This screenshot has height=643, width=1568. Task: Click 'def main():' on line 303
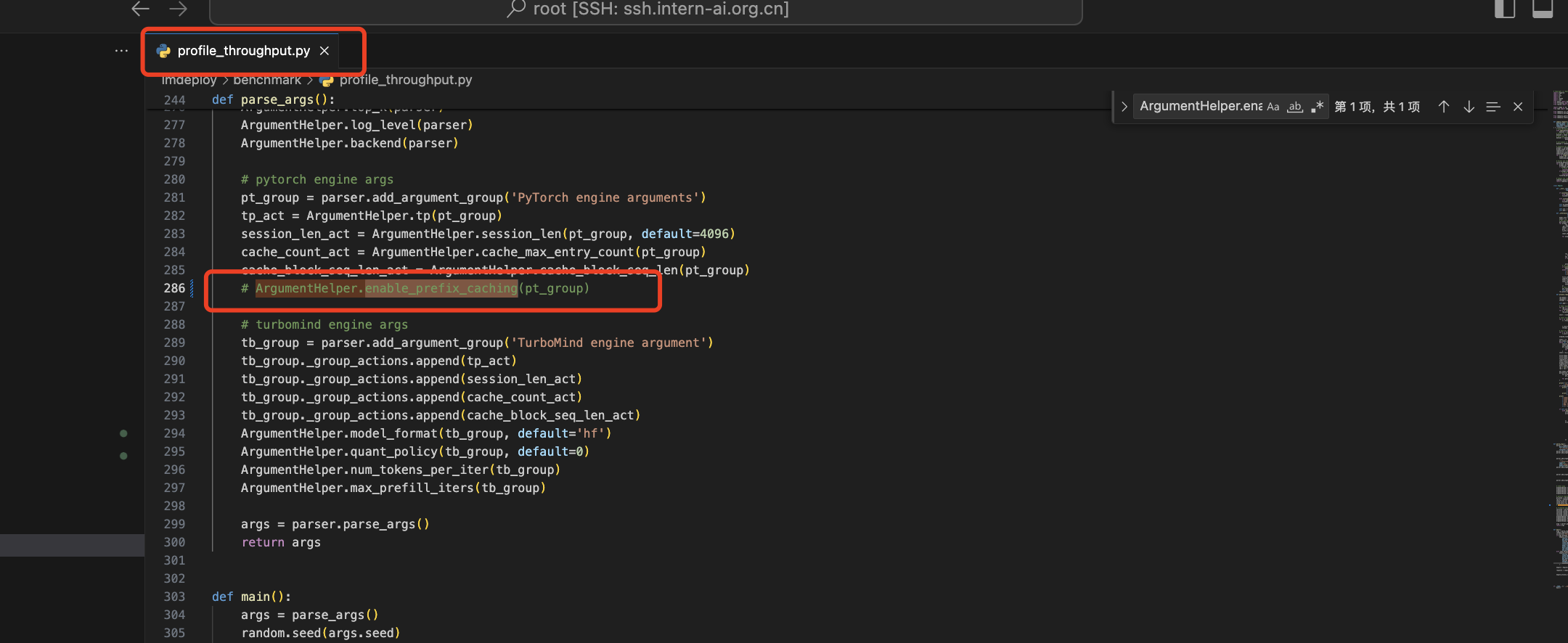[x=251, y=597]
